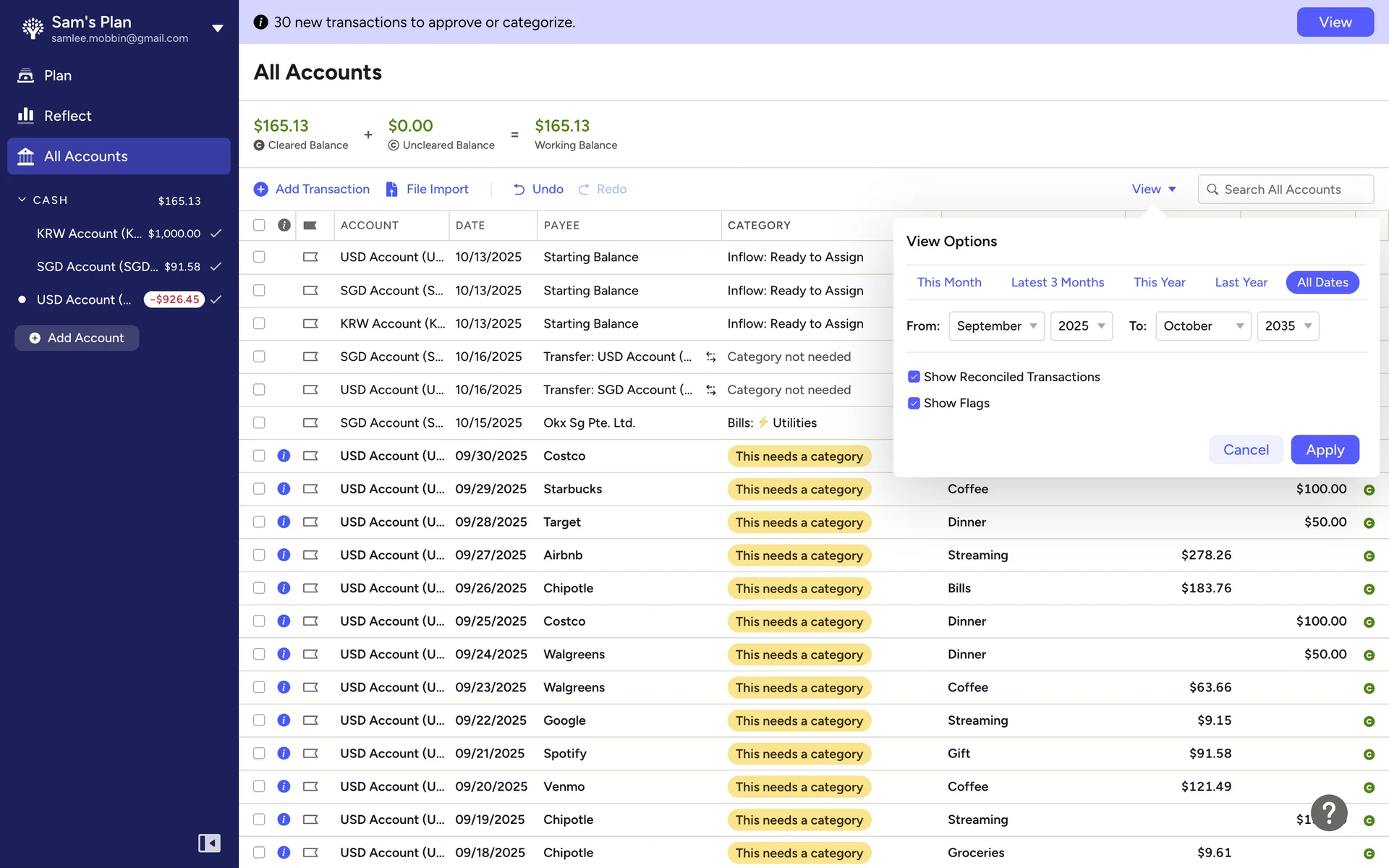
Task: Click the flag column header icon
Action: coord(310,225)
